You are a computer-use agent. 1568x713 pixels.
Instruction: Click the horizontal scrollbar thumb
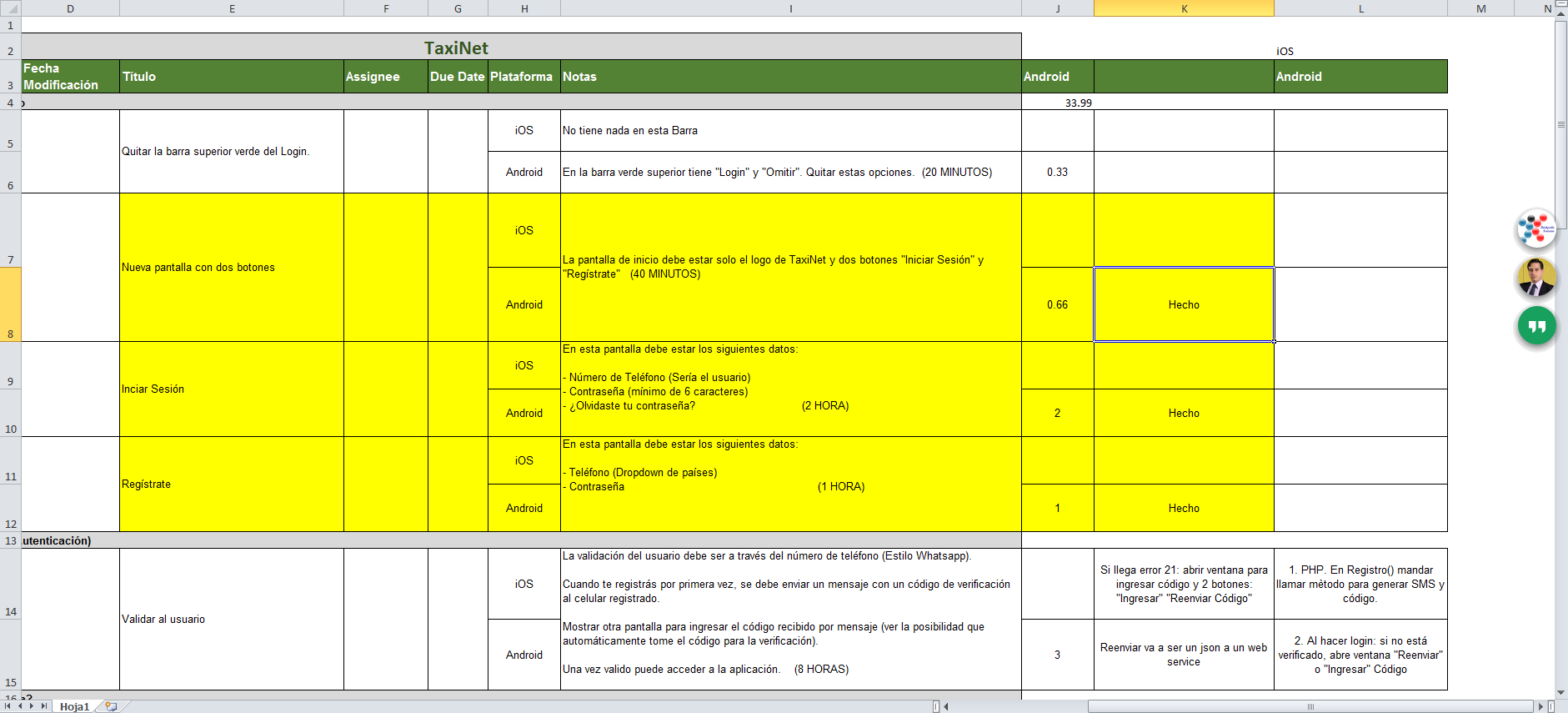(x=1311, y=706)
